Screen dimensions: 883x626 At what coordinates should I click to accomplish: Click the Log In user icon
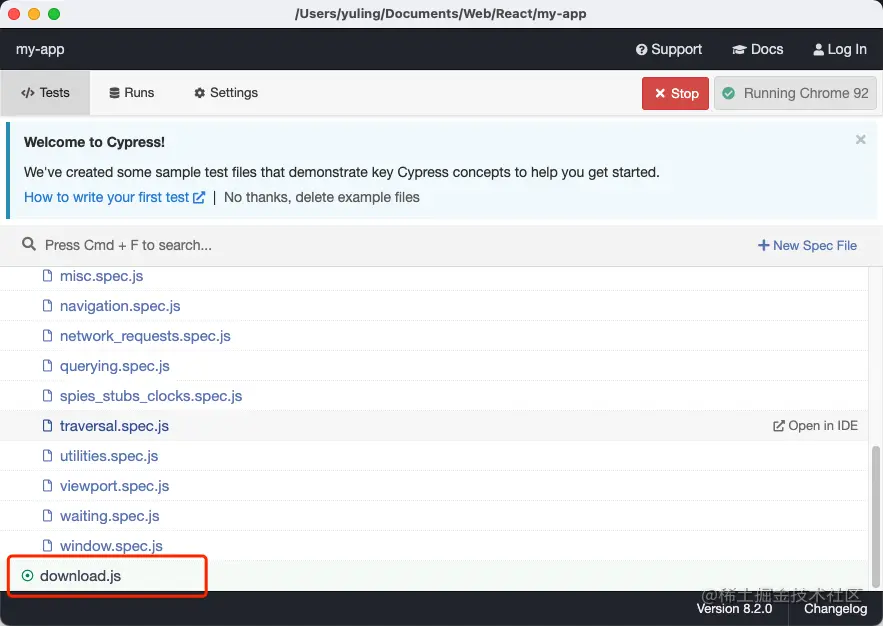point(819,50)
